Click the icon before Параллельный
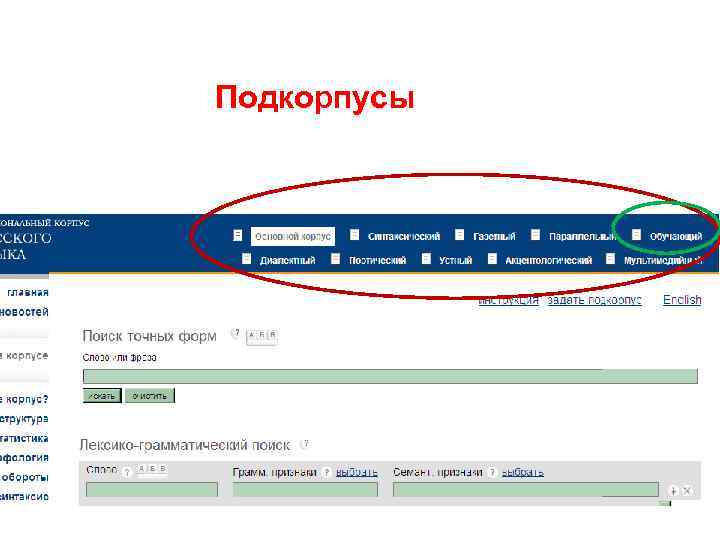This screenshot has width=720, height=540. 535,235
